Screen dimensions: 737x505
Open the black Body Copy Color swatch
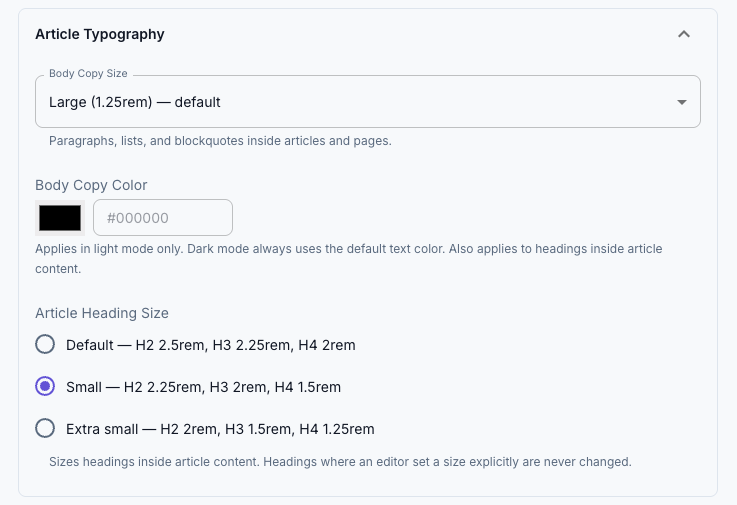tap(60, 218)
